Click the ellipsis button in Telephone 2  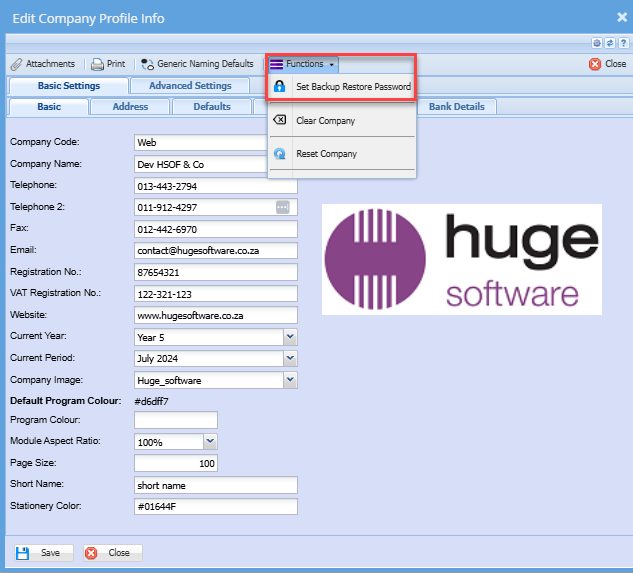point(283,207)
